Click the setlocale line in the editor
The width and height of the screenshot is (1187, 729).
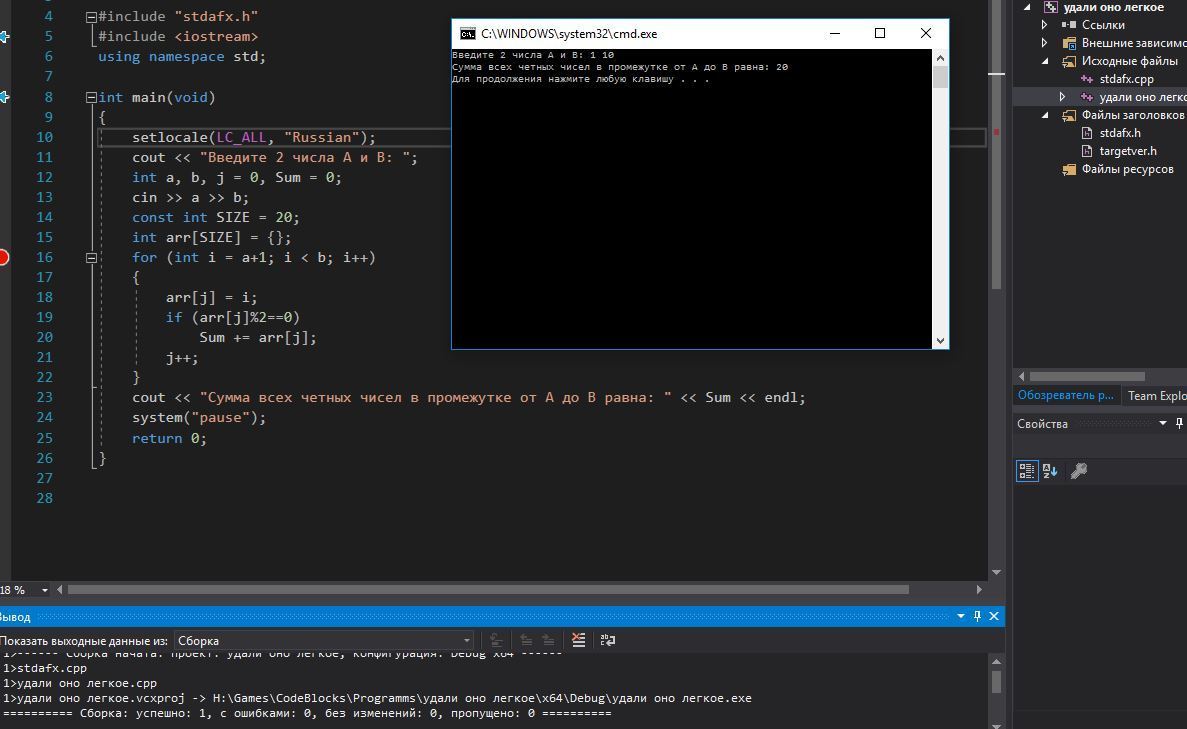254,137
